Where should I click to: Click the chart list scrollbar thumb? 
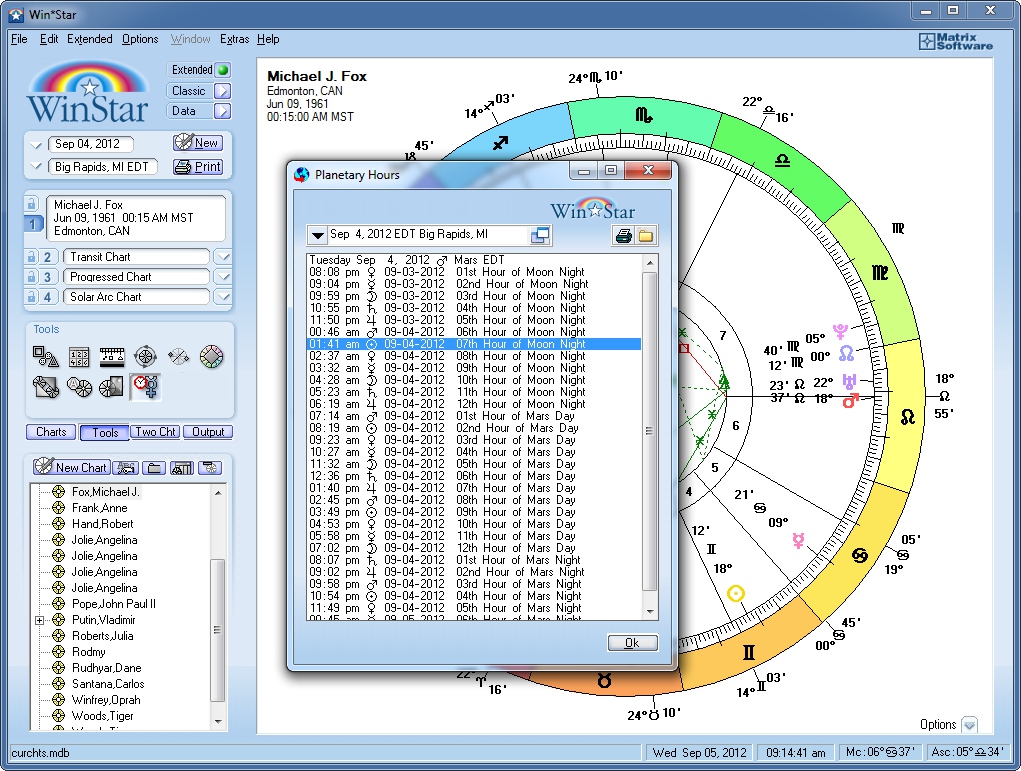pyautogui.click(x=217, y=630)
